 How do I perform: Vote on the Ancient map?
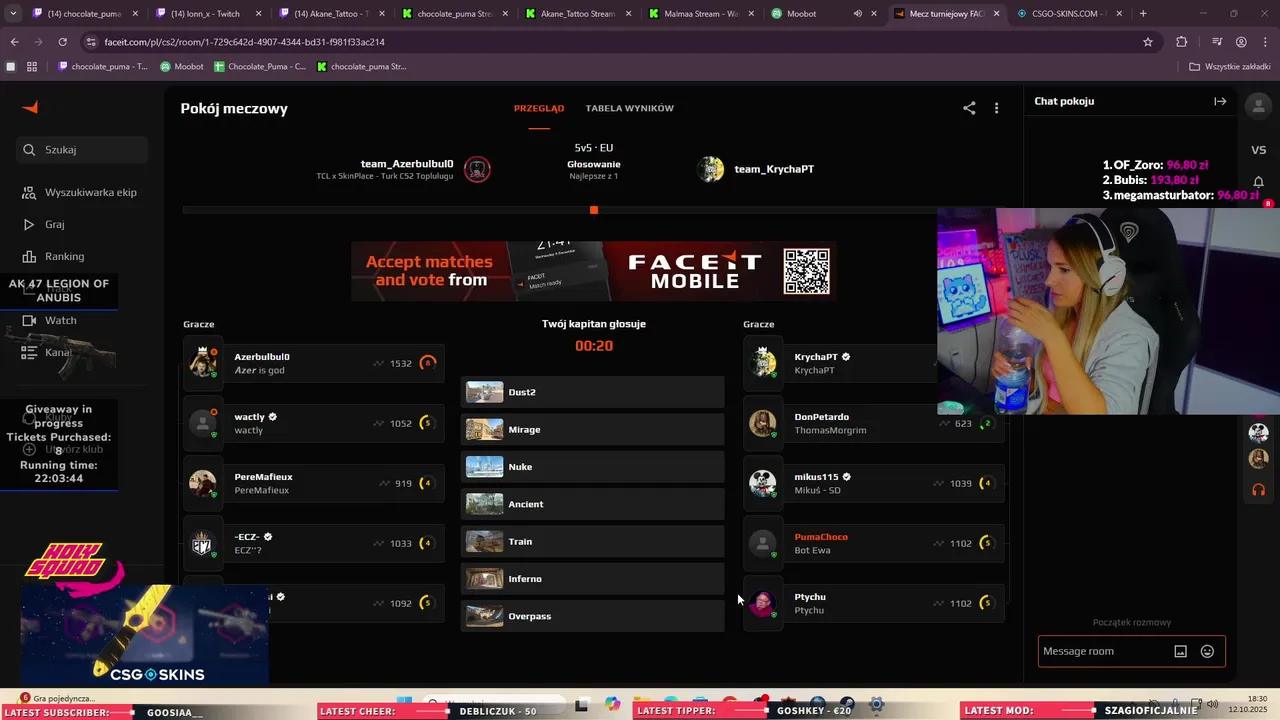point(593,504)
